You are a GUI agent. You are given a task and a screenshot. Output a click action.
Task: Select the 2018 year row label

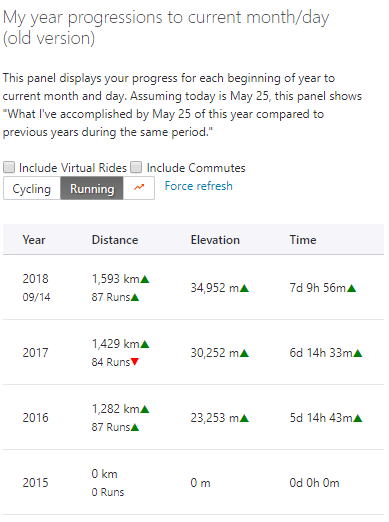[x=36, y=279]
